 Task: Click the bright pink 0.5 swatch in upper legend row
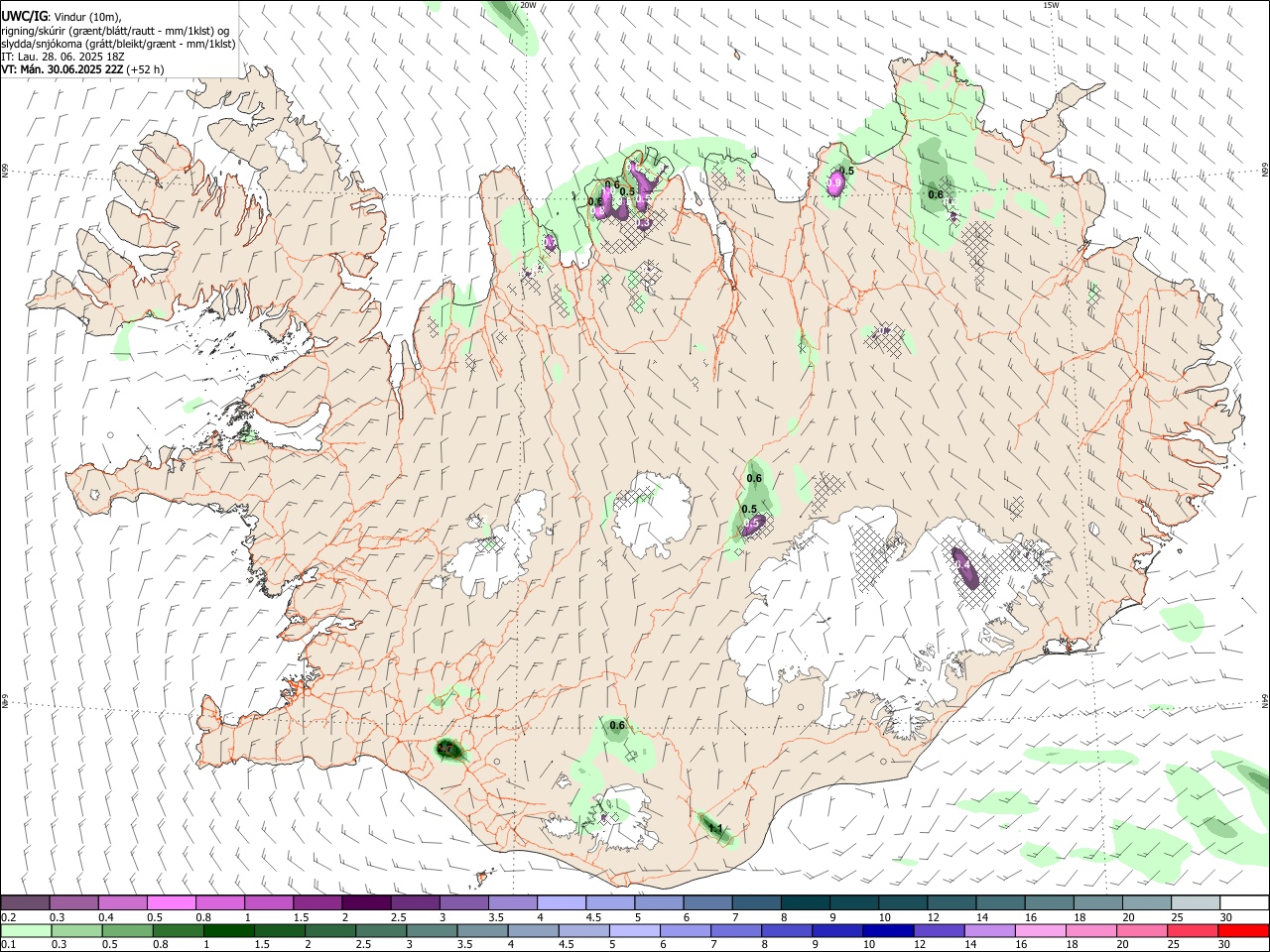coord(171,902)
